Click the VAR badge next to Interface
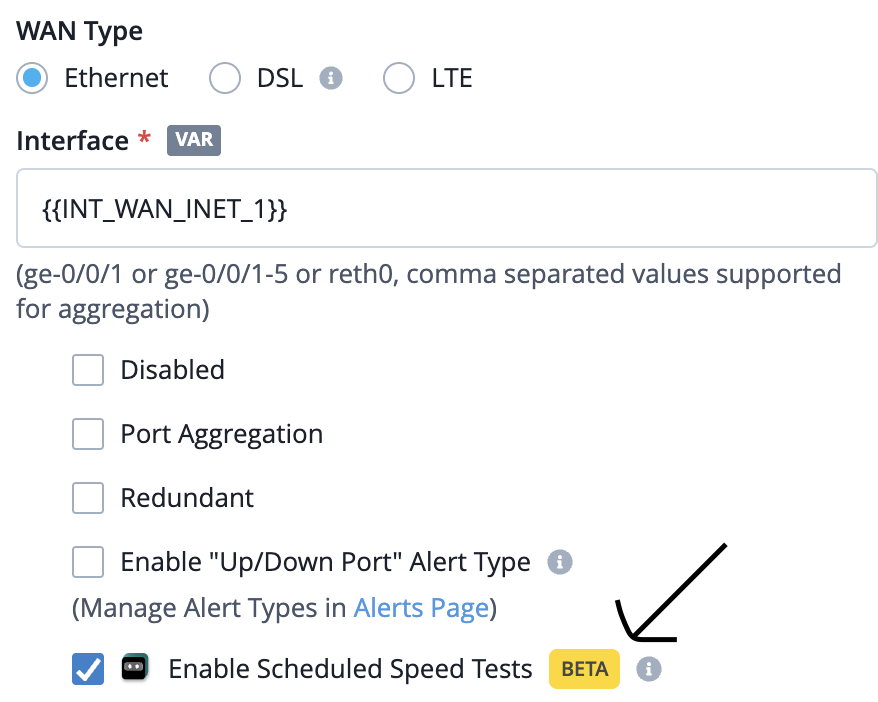Viewport: 878px width, 702px height. coord(194,140)
